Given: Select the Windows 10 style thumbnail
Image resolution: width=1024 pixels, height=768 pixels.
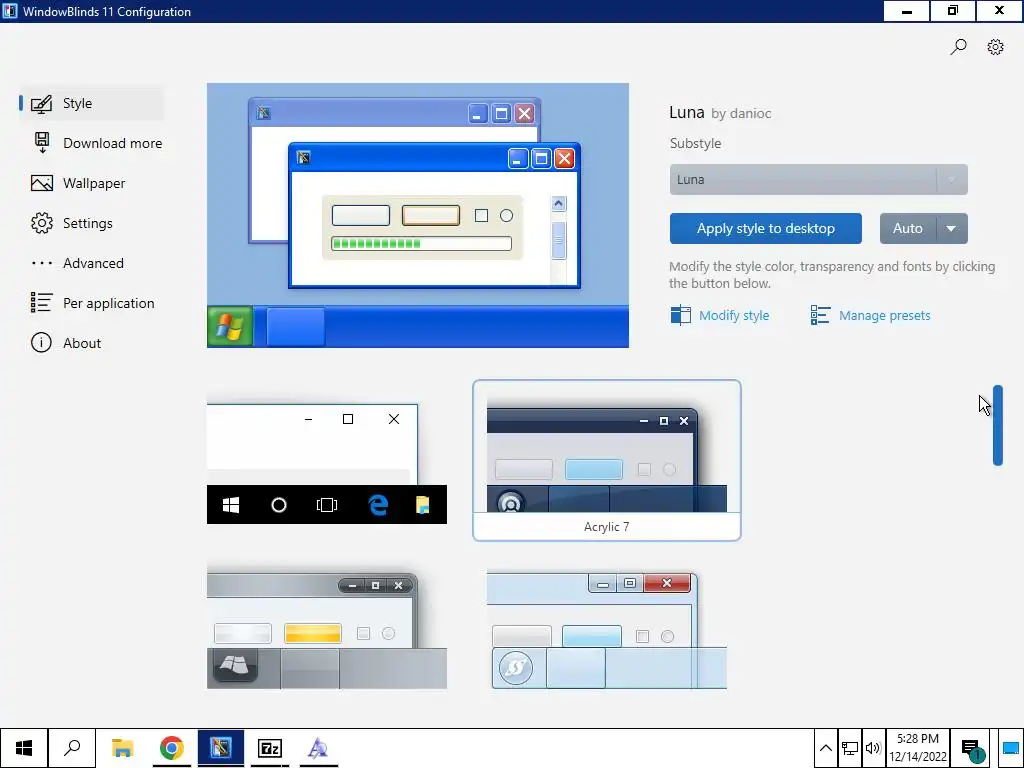Looking at the screenshot, I should 327,462.
